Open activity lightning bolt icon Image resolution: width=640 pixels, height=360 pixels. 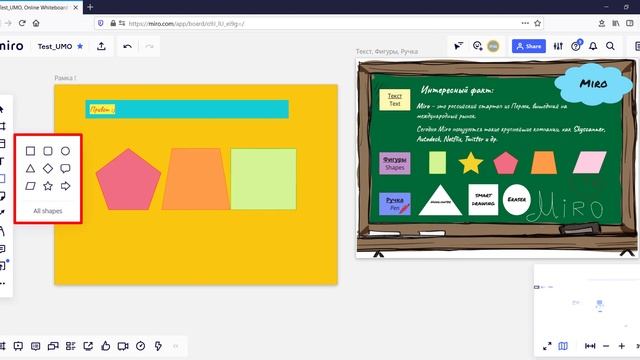[158, 346]
